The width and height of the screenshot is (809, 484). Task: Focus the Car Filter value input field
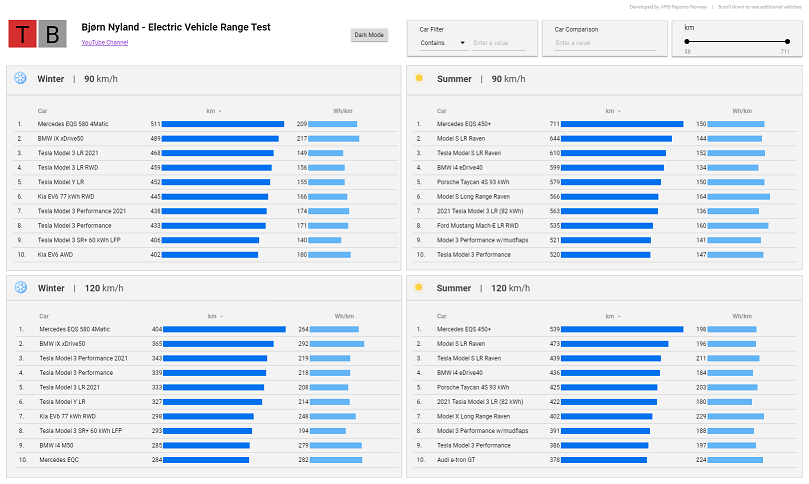point(499,43)
